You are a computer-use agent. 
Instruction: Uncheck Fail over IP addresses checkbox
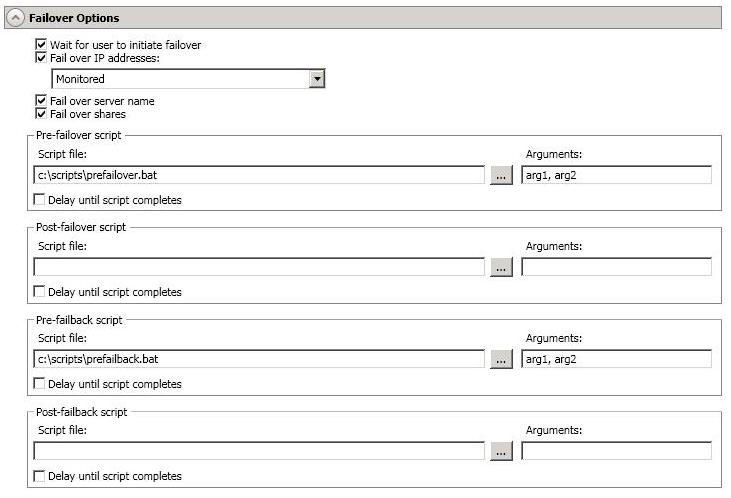(x=41, y=57)
